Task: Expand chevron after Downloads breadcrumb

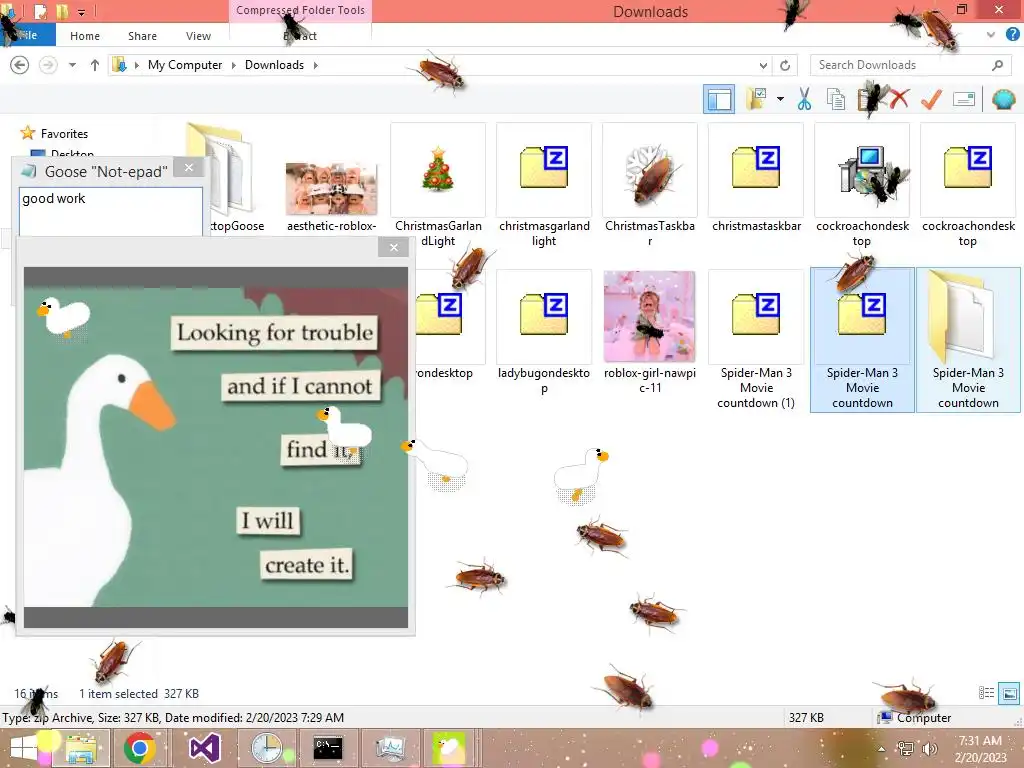Action: point(315,65)
